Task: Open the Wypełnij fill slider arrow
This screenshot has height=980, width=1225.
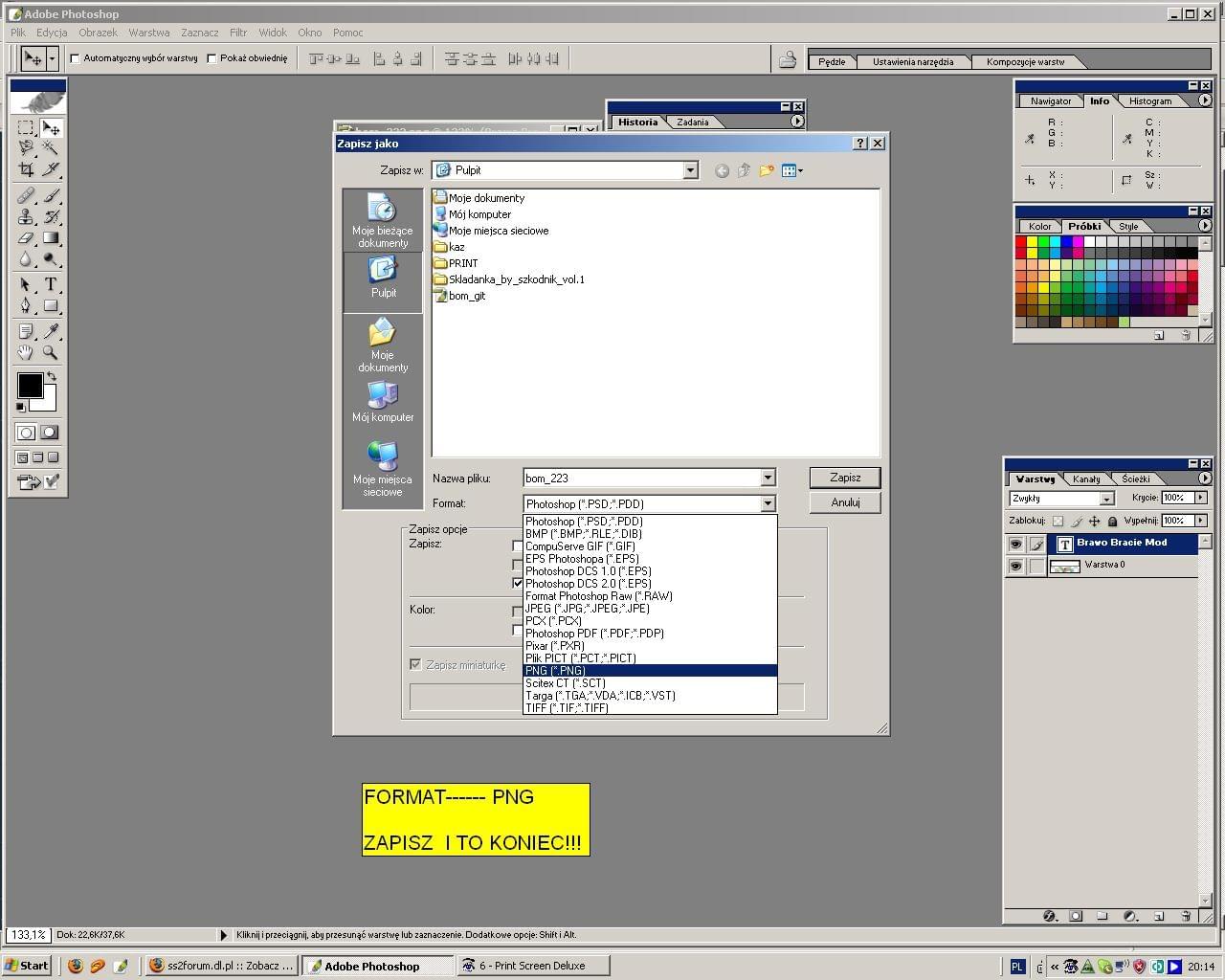Action: (x=1201, y=521)
